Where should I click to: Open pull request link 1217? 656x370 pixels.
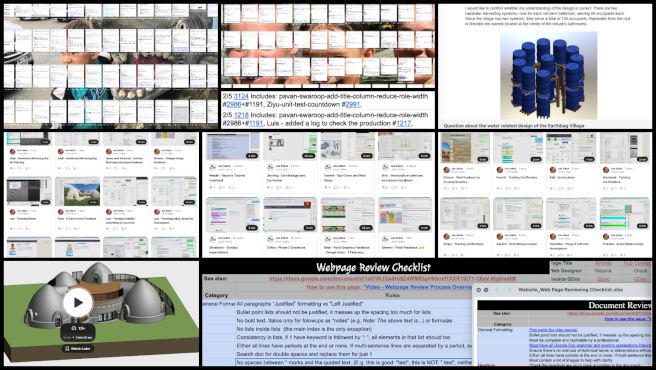(404, 123)
